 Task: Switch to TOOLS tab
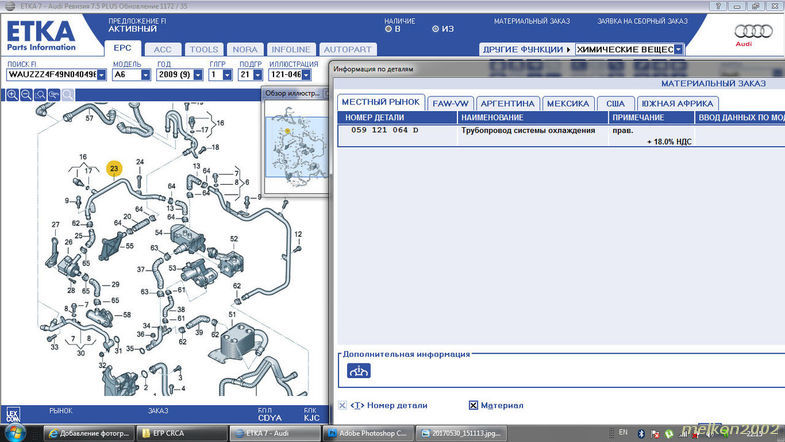coord(204,49)
